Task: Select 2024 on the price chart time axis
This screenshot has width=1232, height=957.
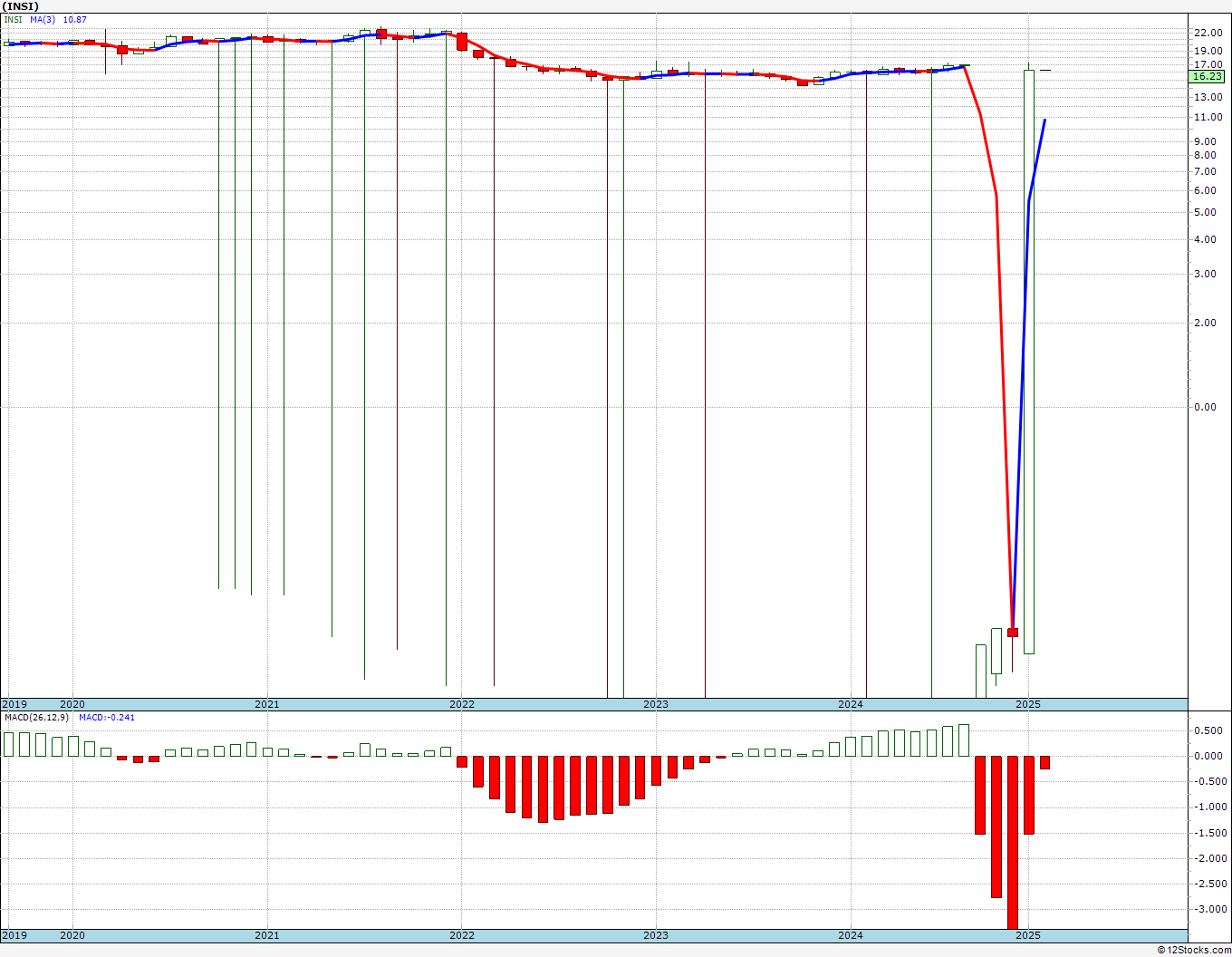Action: [x=851, y=704]
